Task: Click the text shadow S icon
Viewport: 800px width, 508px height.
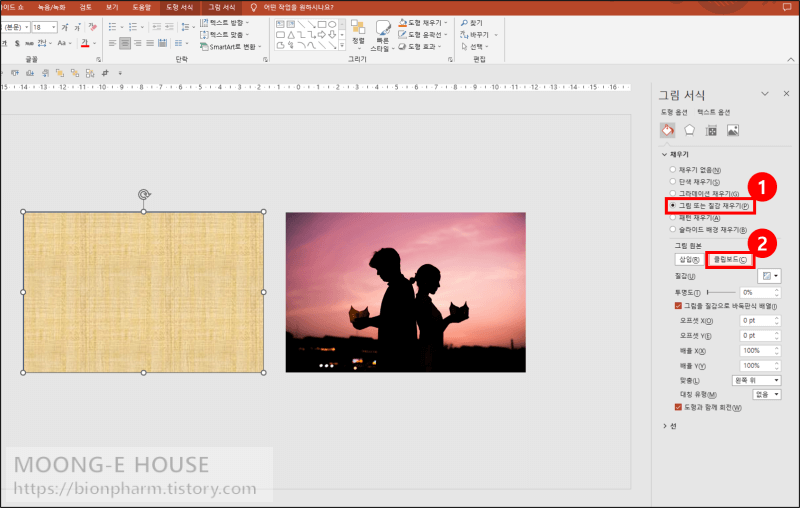Action: pyautogui.click(x=17, y=43)
